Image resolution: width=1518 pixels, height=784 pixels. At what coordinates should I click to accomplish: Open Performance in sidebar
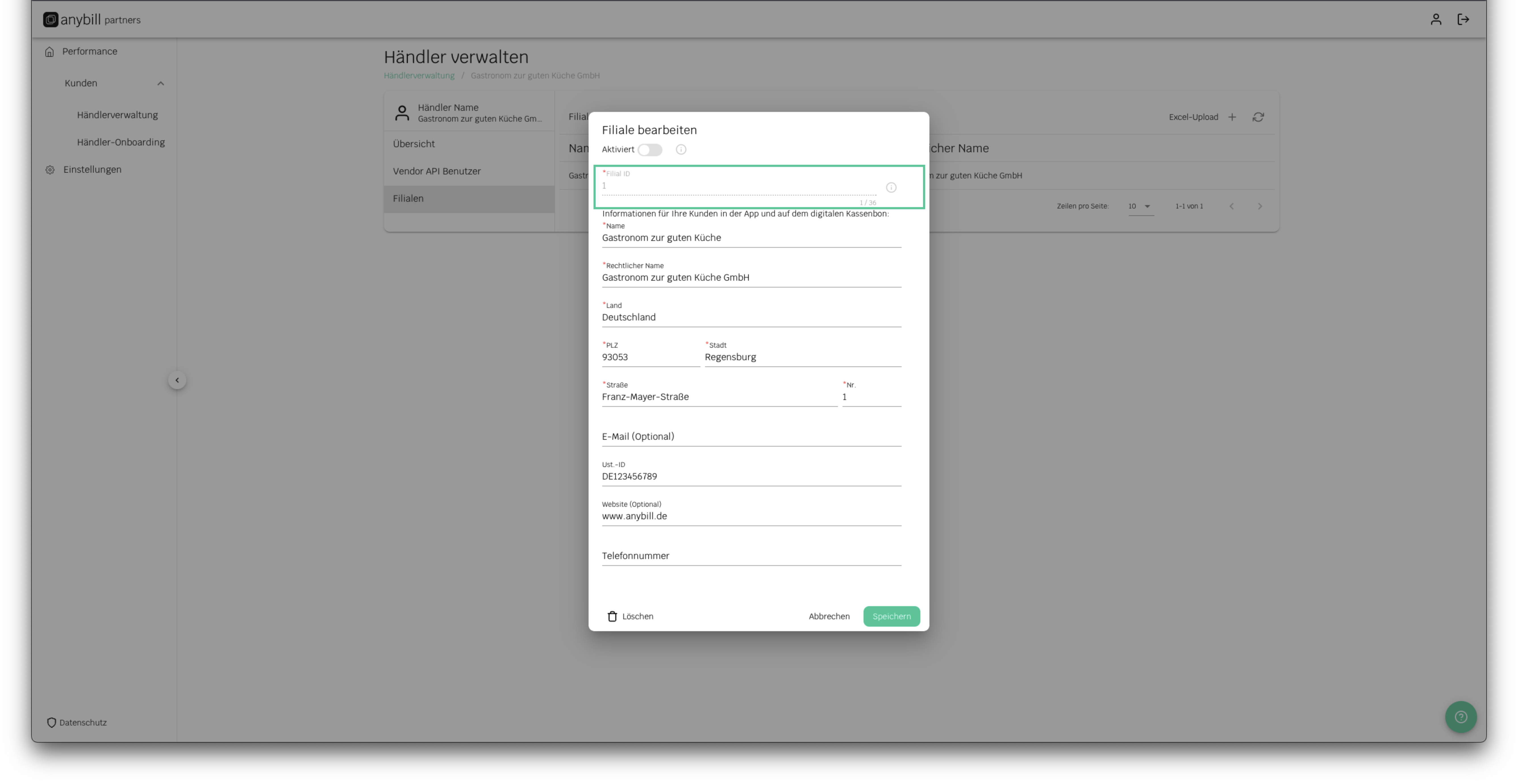89,51
